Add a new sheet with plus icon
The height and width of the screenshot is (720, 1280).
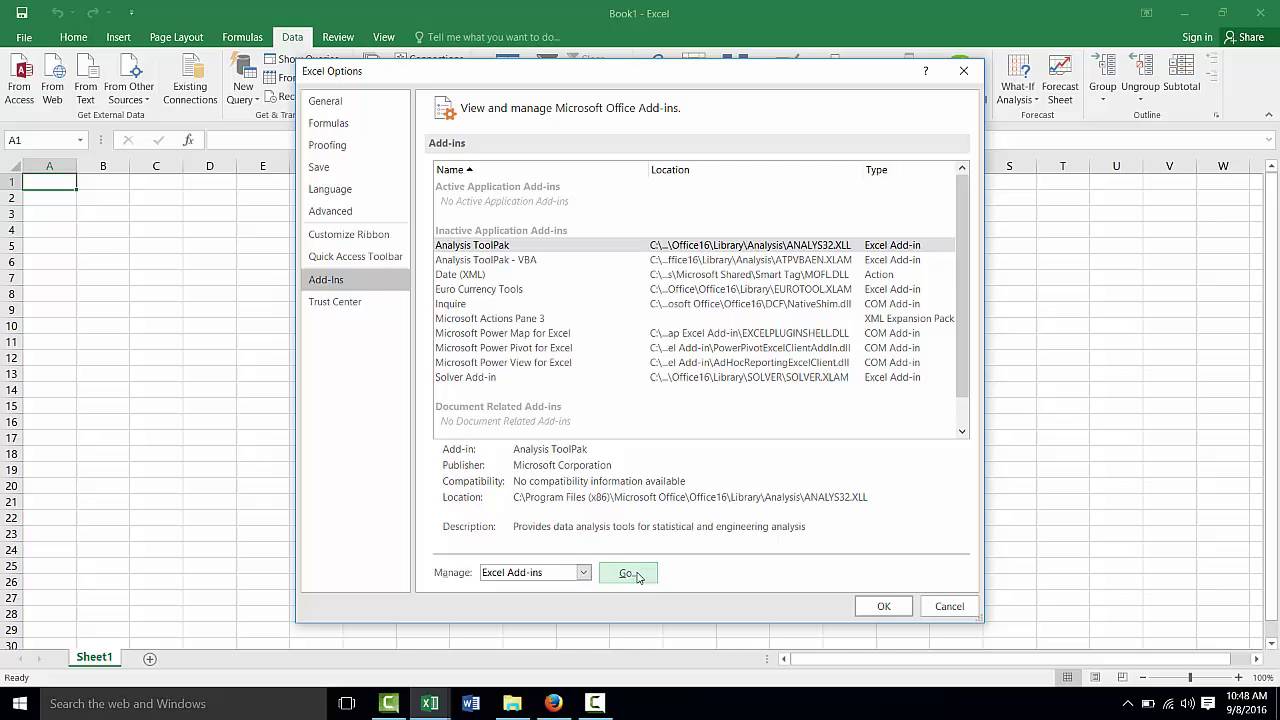tap(150, 658)
